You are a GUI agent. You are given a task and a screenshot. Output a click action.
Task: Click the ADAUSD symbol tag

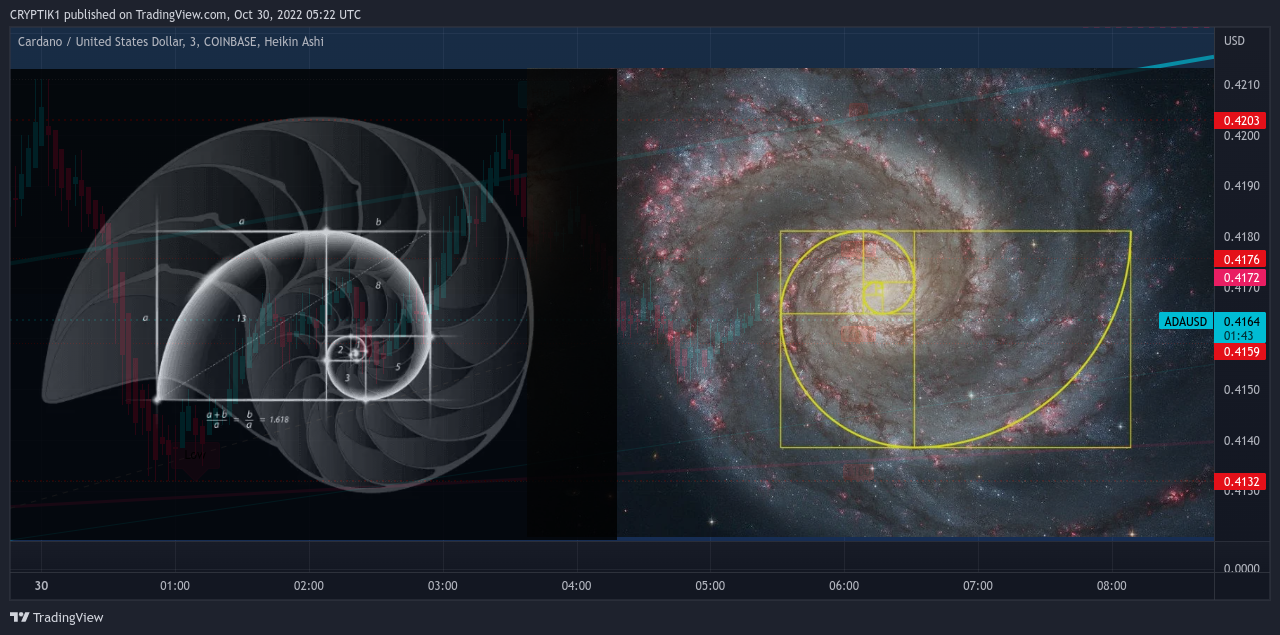pos(1186,321)
